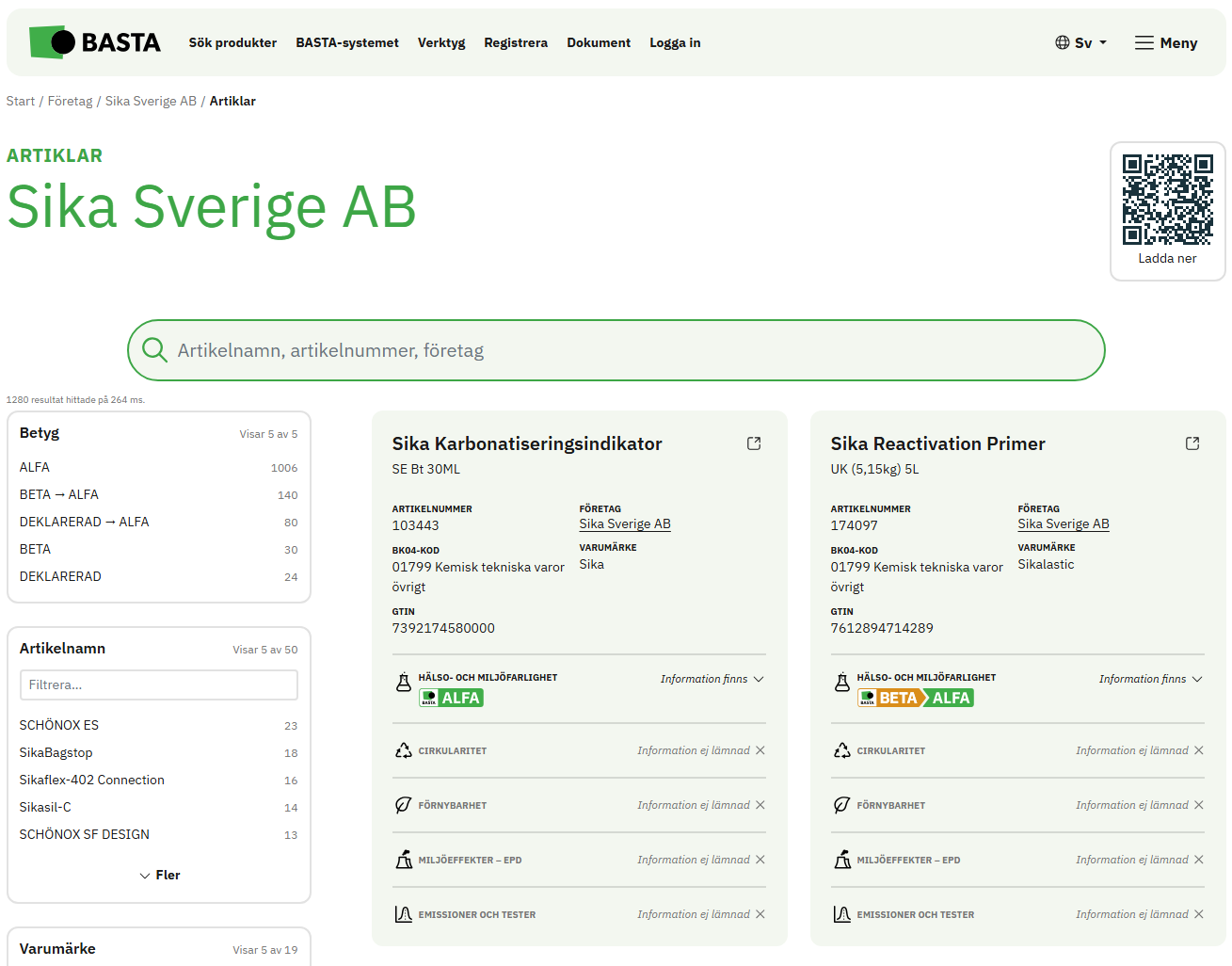The width and height of the screenshot is (1232, 966).
Task: Click the Företag breadcrumb link
Action: 71,101
